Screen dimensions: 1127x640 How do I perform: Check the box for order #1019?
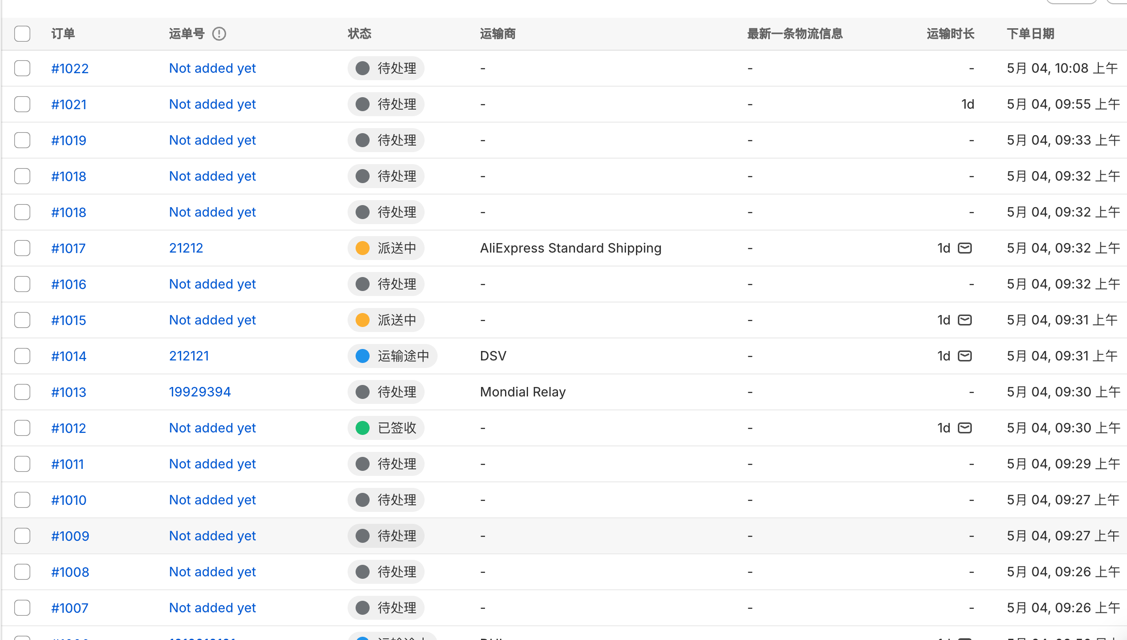pyautogui.click(x=22, y=140)
